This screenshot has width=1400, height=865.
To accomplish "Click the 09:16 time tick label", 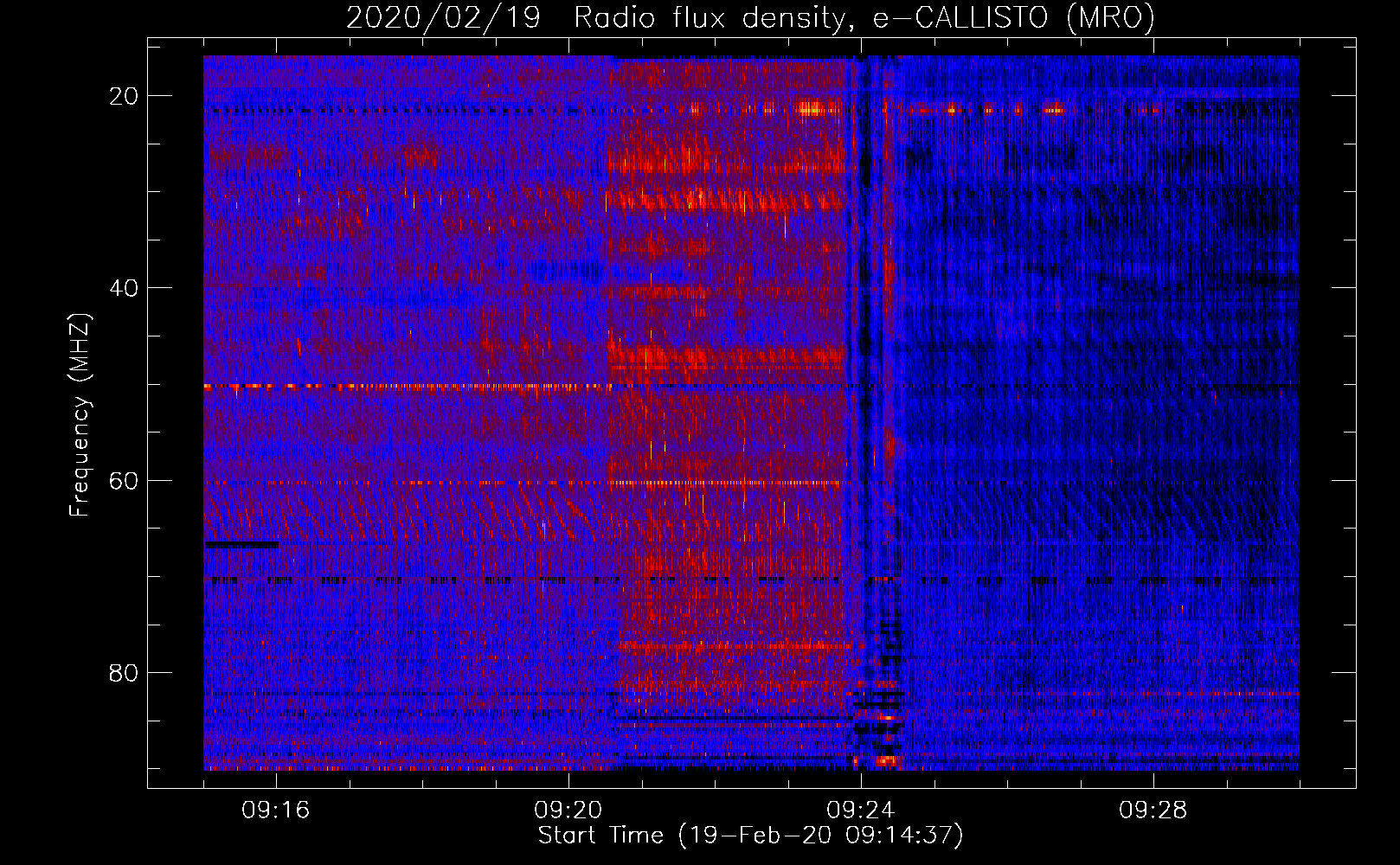I will click(x=276, y=811).
